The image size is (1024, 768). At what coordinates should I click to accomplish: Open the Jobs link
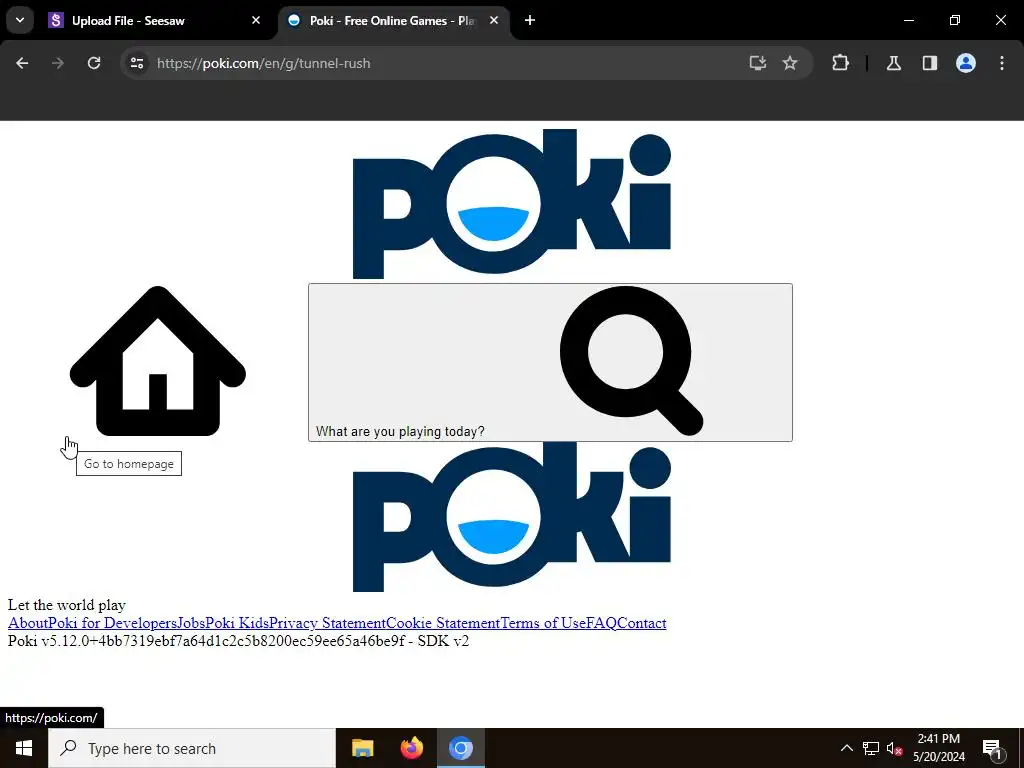(x=191, y=623)
